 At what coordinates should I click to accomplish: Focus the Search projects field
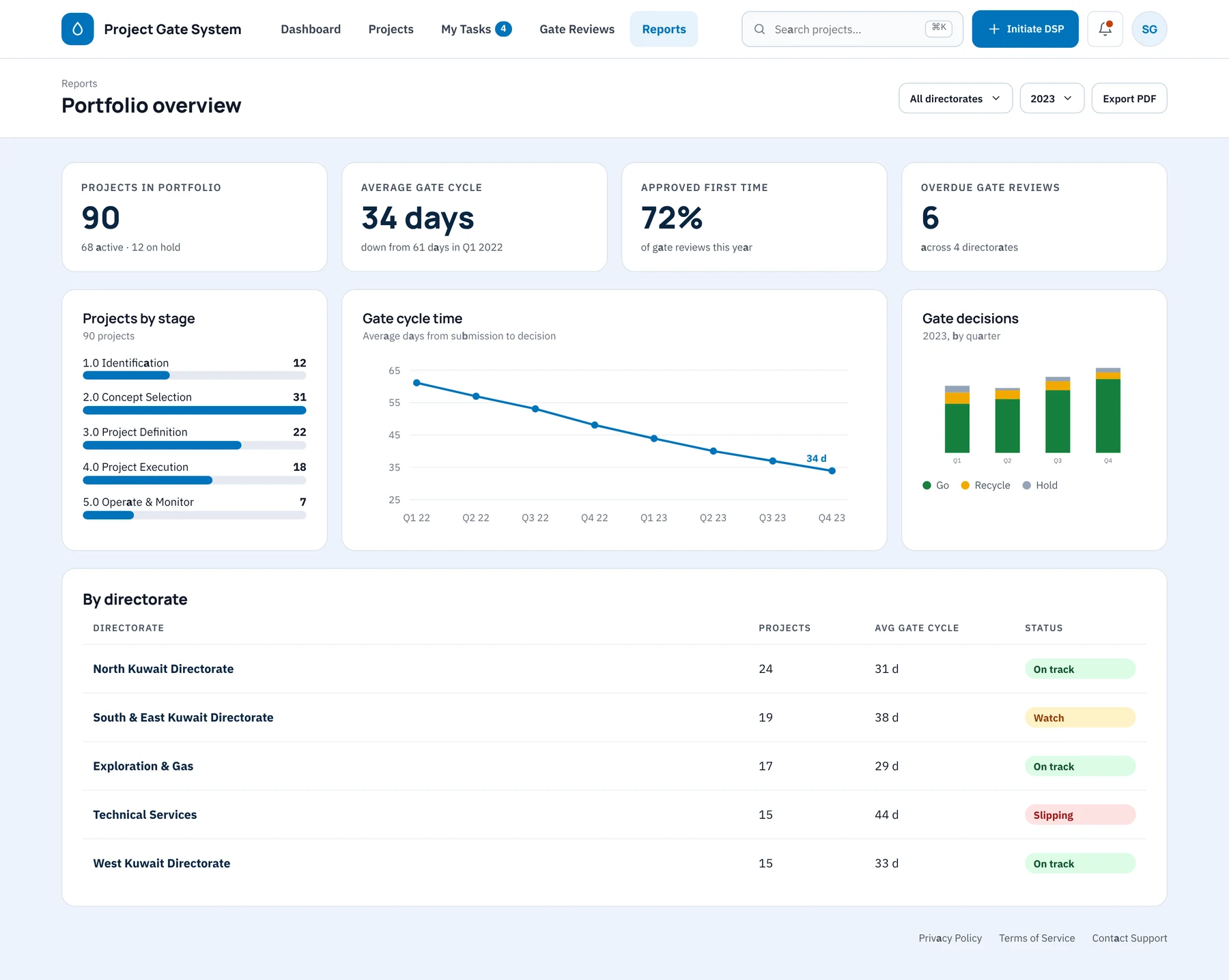[852, 29]
